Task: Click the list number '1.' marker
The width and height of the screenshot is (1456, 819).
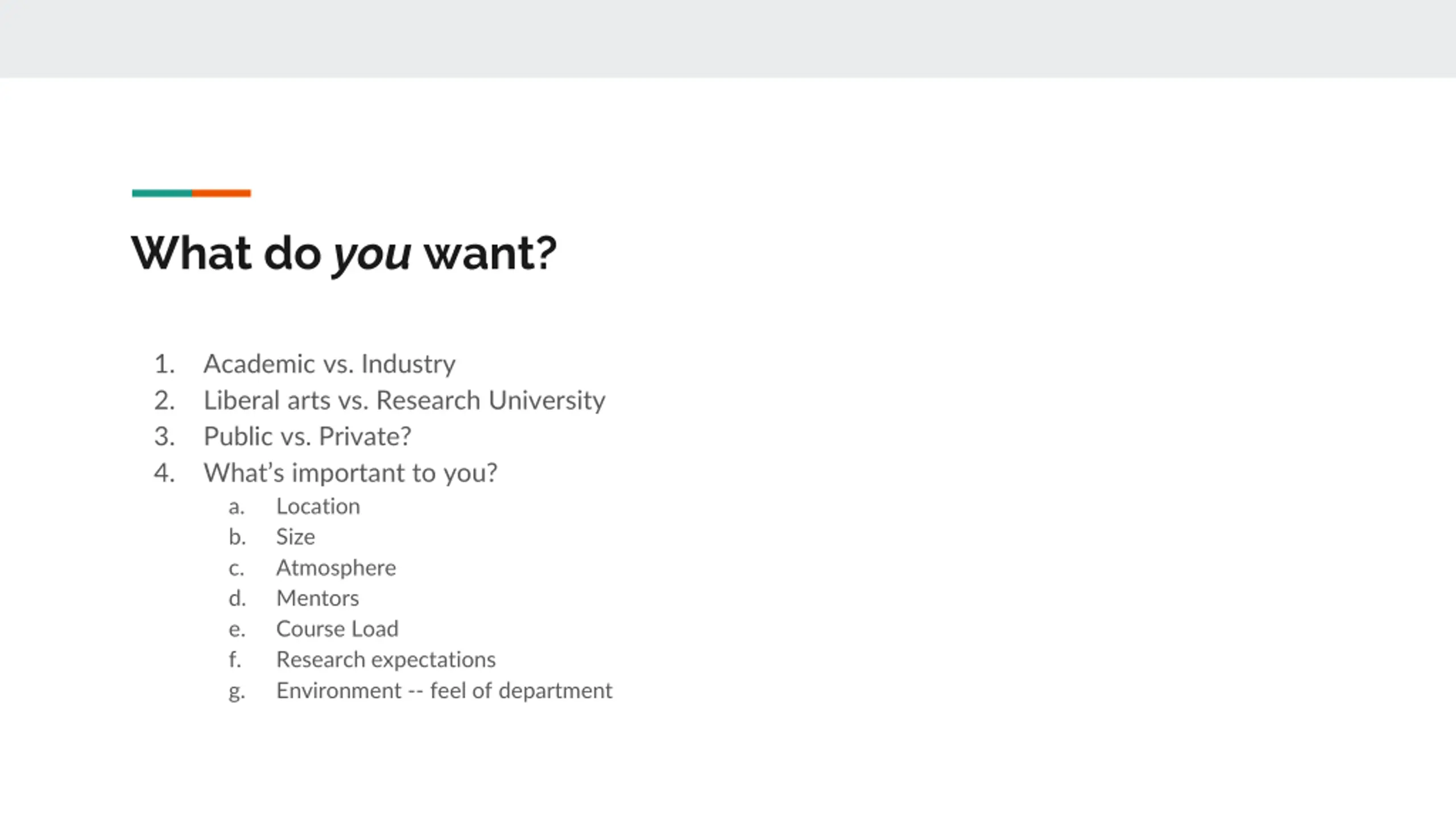Action: pyautogui.click(x=164, y=364)
